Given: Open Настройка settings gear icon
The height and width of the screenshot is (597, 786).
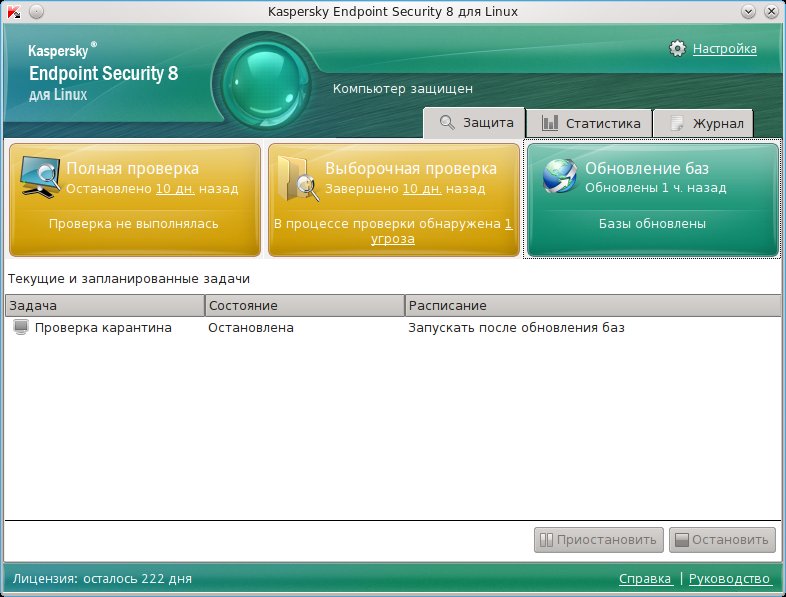Looking at the screenshot, I should [677, 49].
